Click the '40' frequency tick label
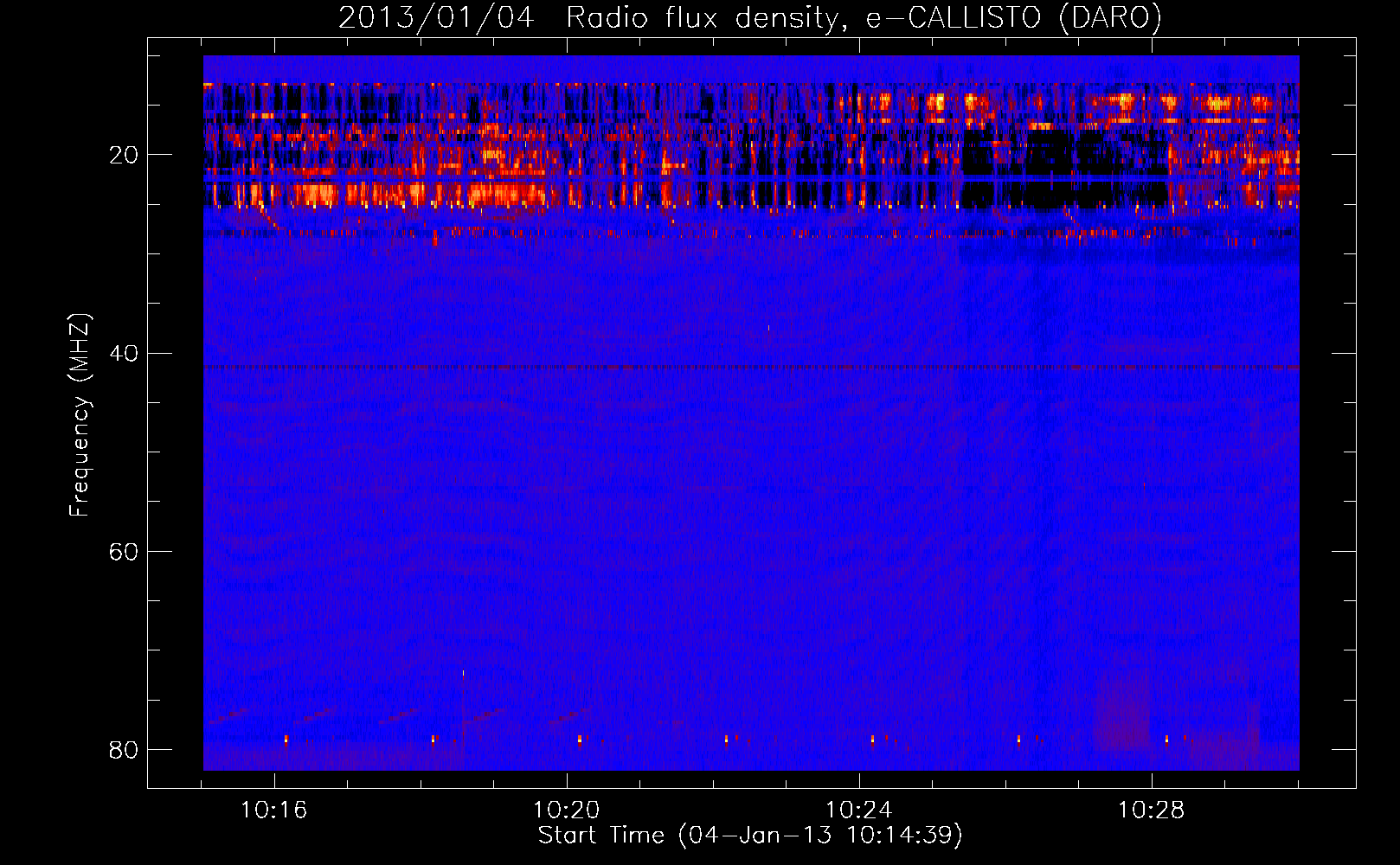Image resolution: width=1400 pixels, height=865 pixels. click(124, 353)
